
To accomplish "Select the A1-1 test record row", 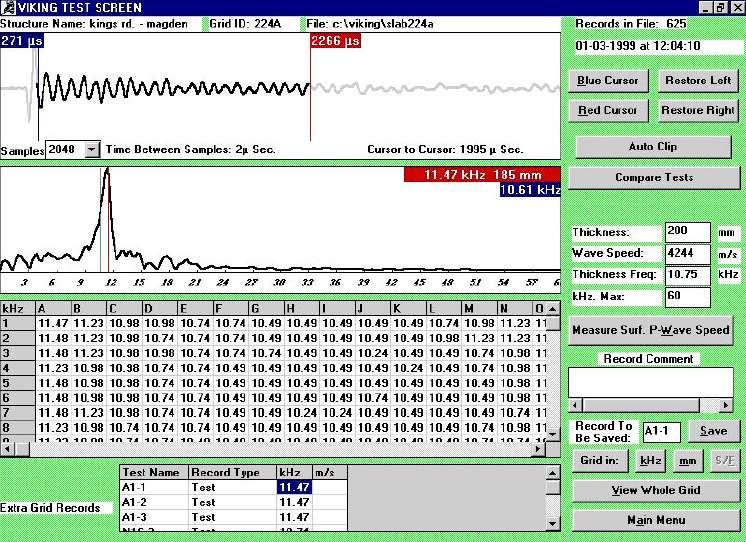I will click(233, 487).
